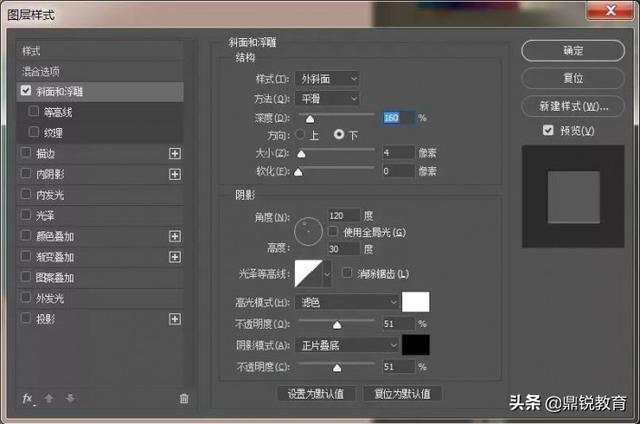This screenshot has width=640, height=424.
Task: Click the 高度 value field showing 30
Action: 344,249
